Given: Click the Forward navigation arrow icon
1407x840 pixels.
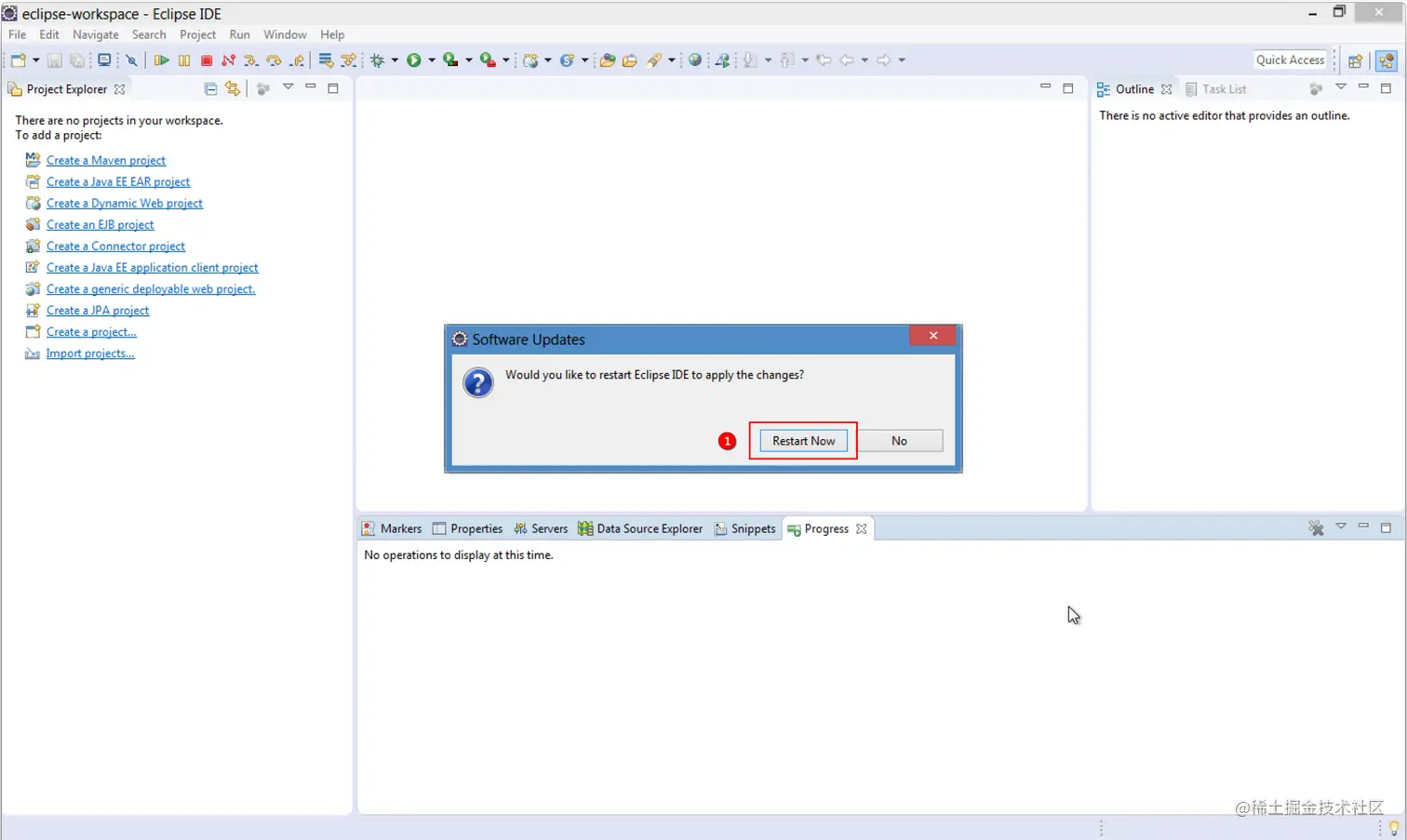Looking at the screenshot, I should pyautogui.click(x=883, y=60).
